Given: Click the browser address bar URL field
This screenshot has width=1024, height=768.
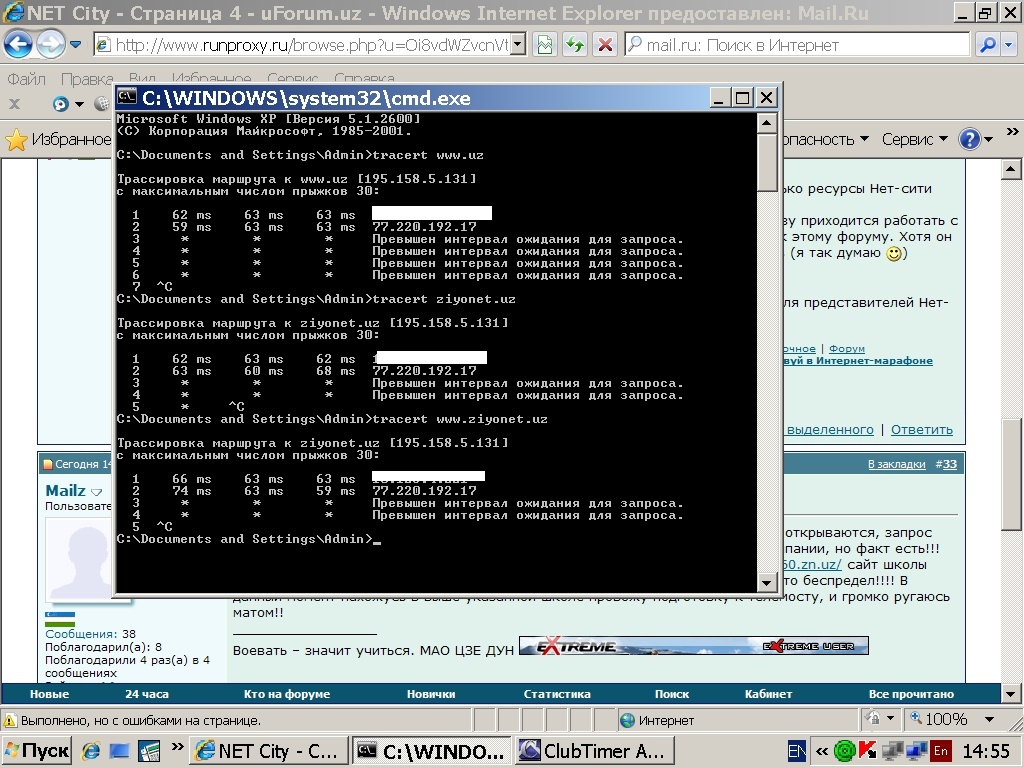Looking at the screenshot, I should point(302,44).
